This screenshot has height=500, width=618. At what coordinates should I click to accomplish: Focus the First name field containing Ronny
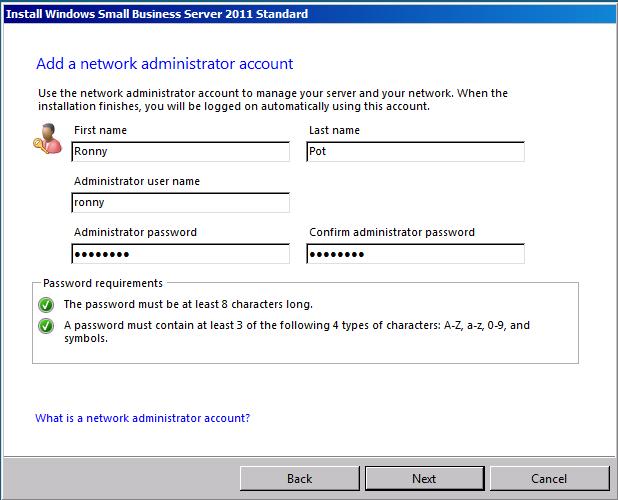(x=181, y=152)
